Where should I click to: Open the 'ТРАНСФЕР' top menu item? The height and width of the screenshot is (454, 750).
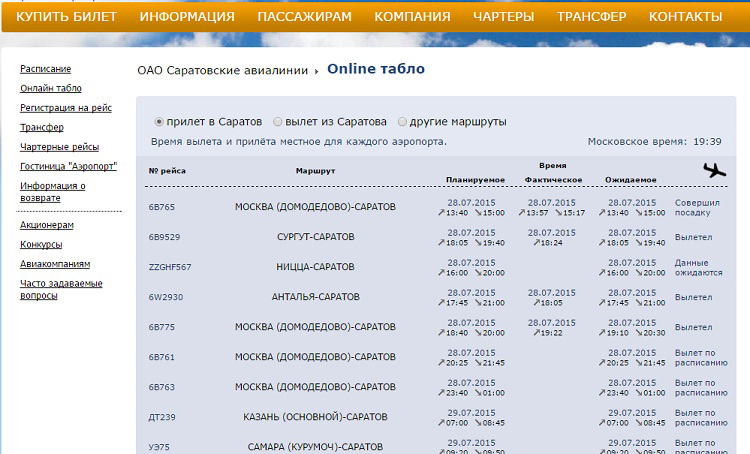(x=591, y=17)
